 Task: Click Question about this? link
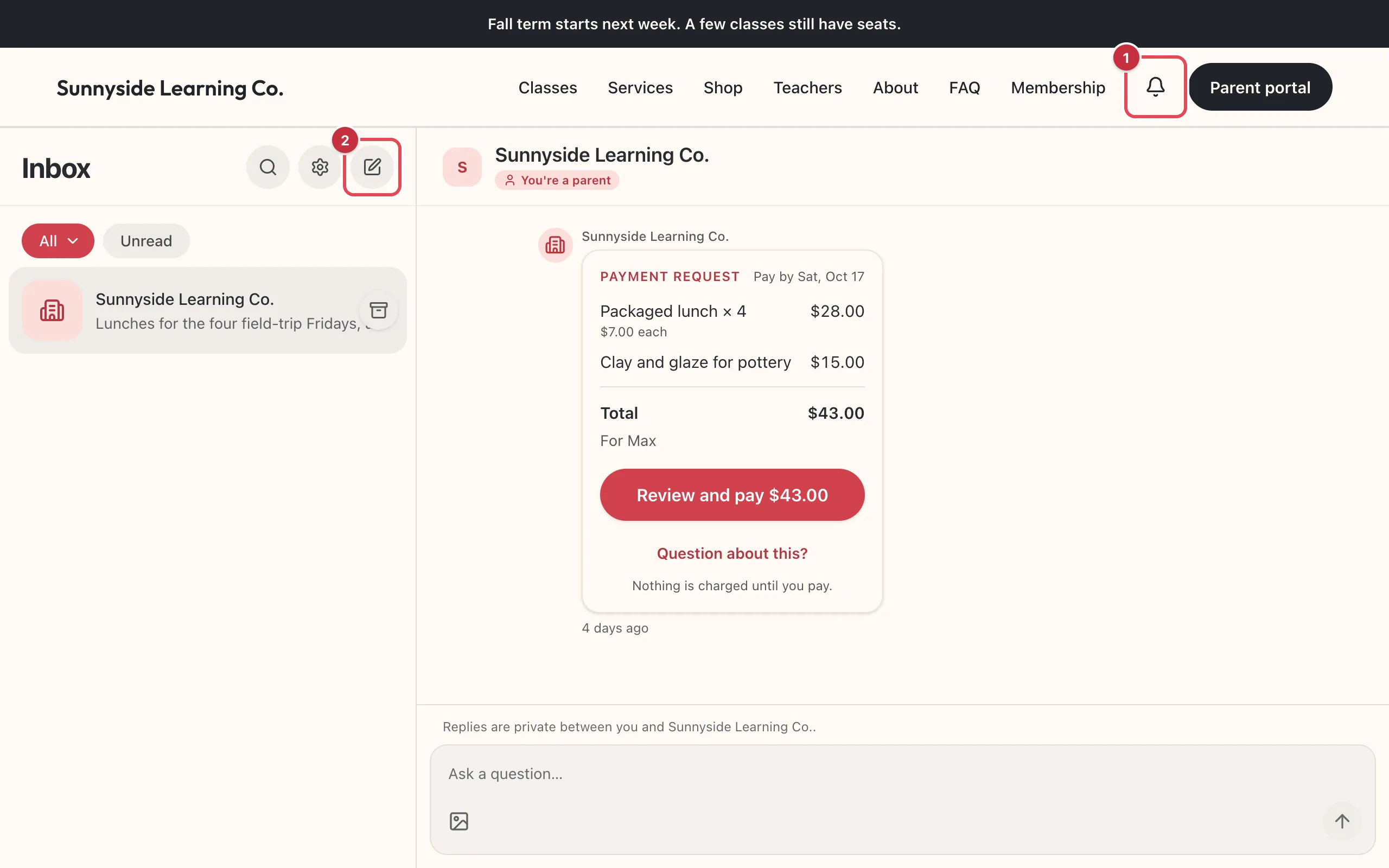[x=732, y=553]
